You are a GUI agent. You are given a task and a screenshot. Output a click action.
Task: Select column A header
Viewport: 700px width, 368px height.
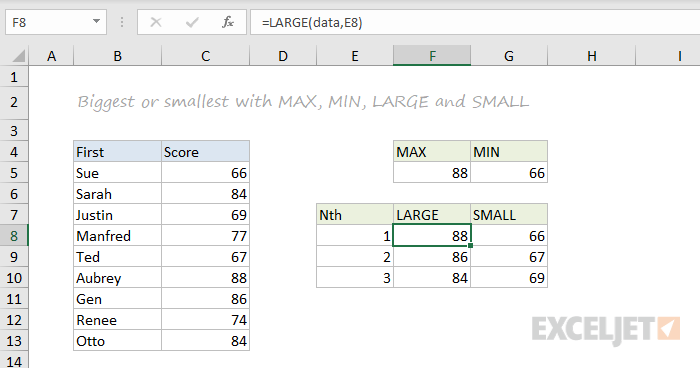click(x=51, y=56)
